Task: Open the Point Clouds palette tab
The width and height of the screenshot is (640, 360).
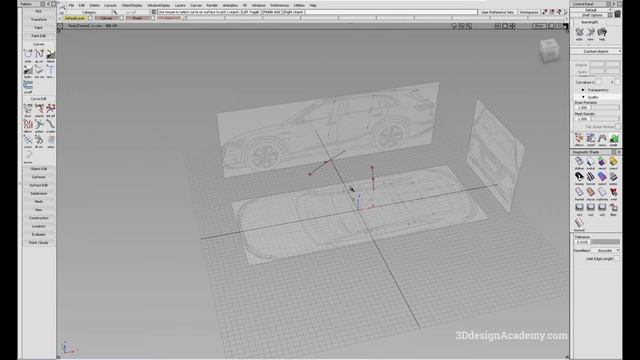Action: (x=38, y=242)
